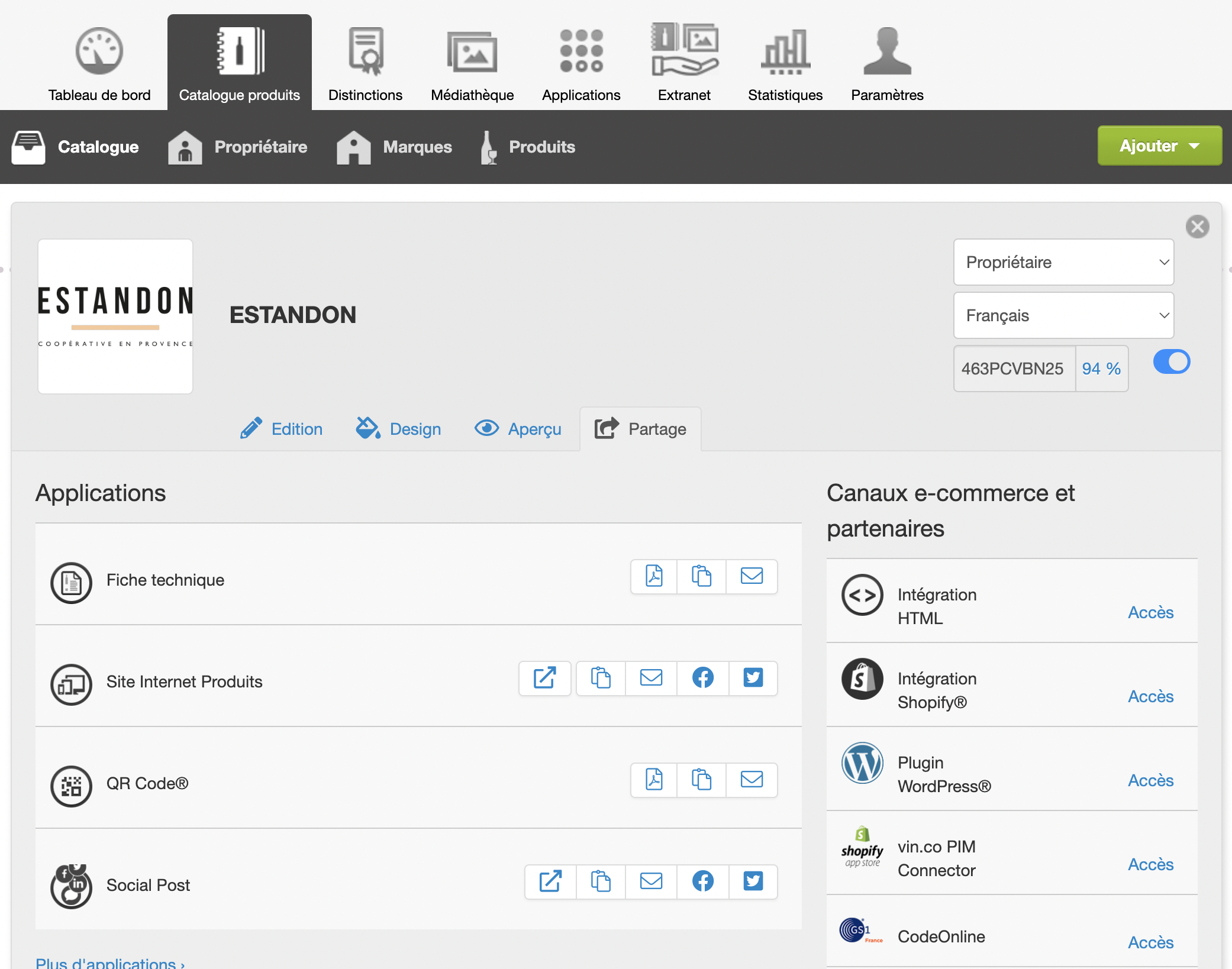1232x969 pixels.
Task: Open Accès for Intégration Shopify
Action: coord(1150,696)
